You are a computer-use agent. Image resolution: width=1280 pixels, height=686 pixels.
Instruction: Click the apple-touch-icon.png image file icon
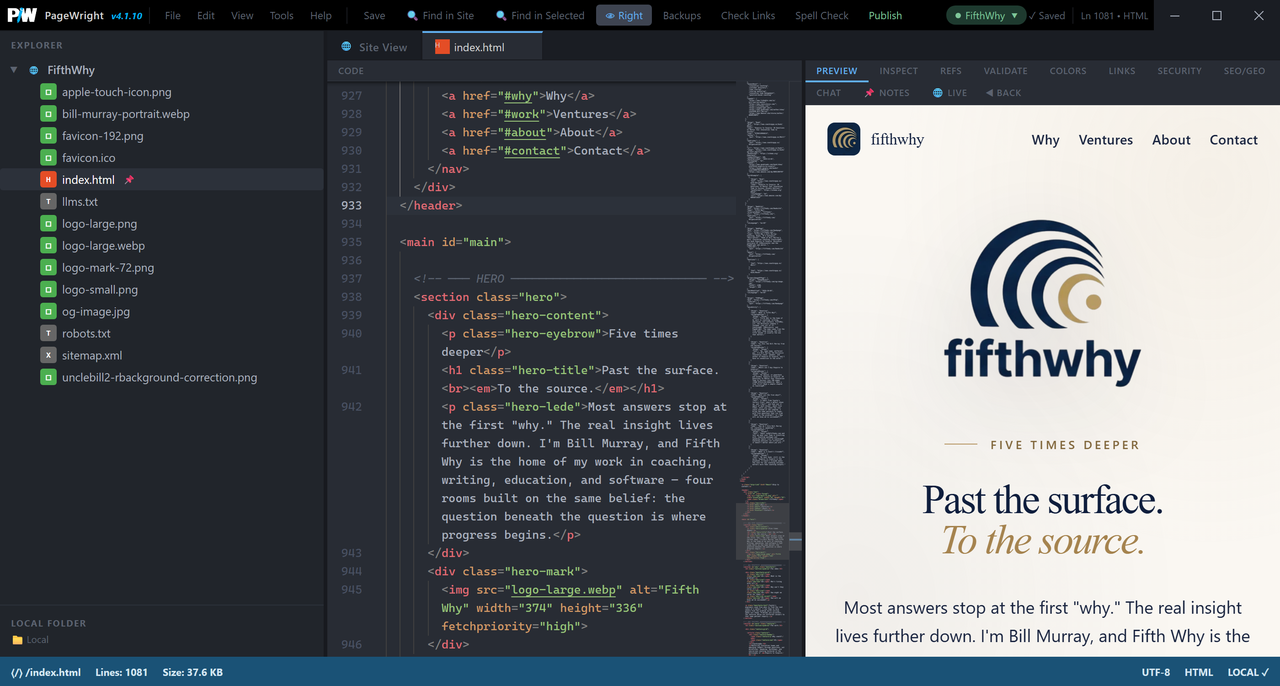point(48,92)
